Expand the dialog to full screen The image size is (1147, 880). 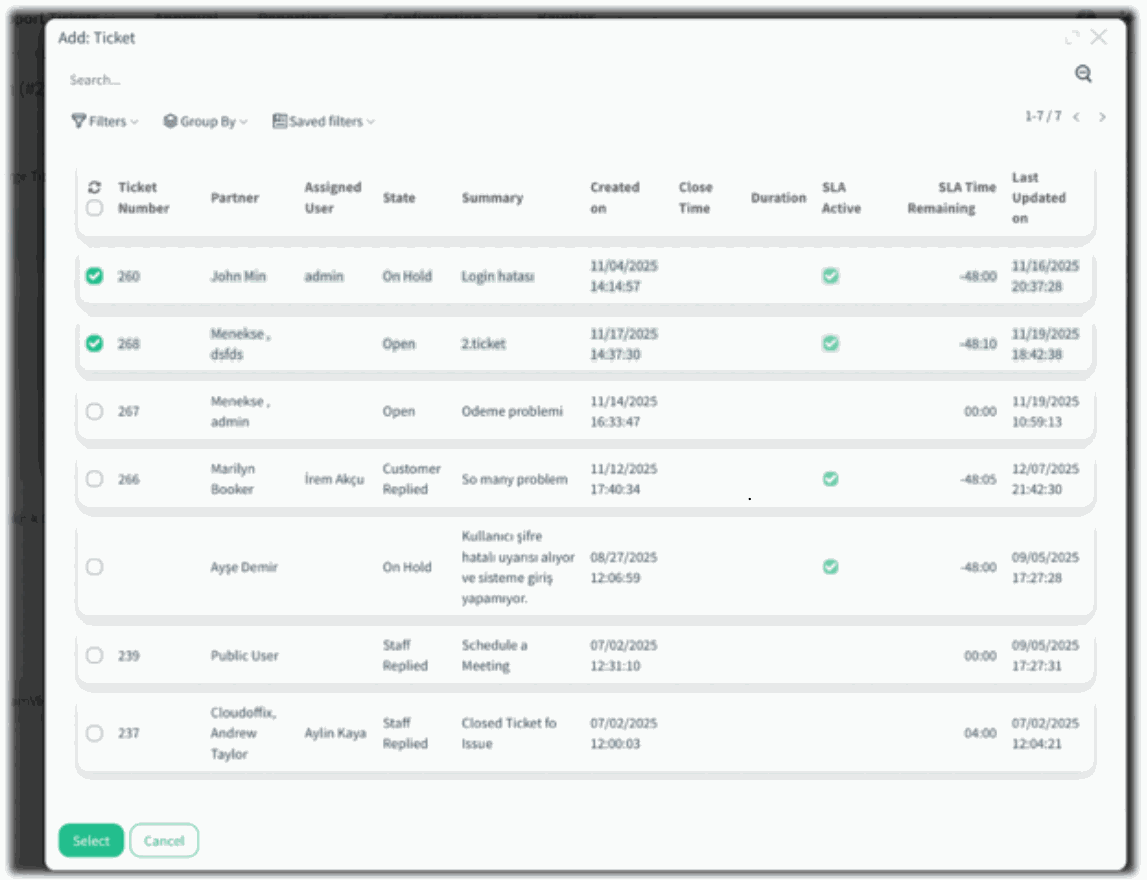click(x=1072, y=38)
